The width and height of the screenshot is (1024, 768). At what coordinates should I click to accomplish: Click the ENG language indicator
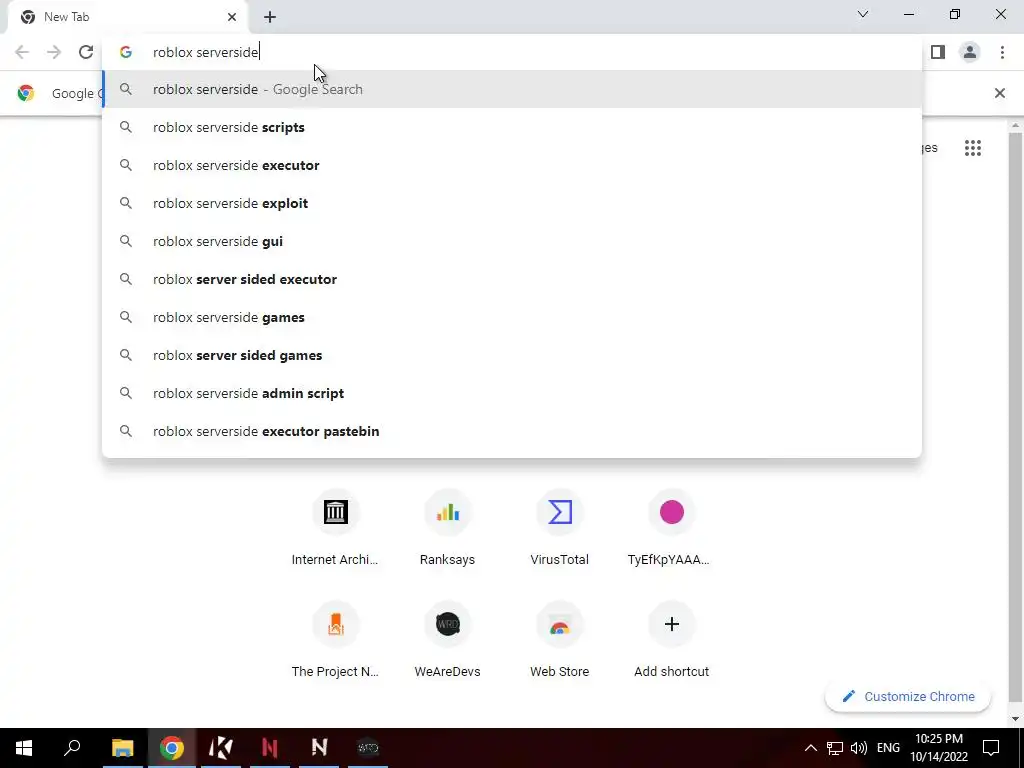888,748
